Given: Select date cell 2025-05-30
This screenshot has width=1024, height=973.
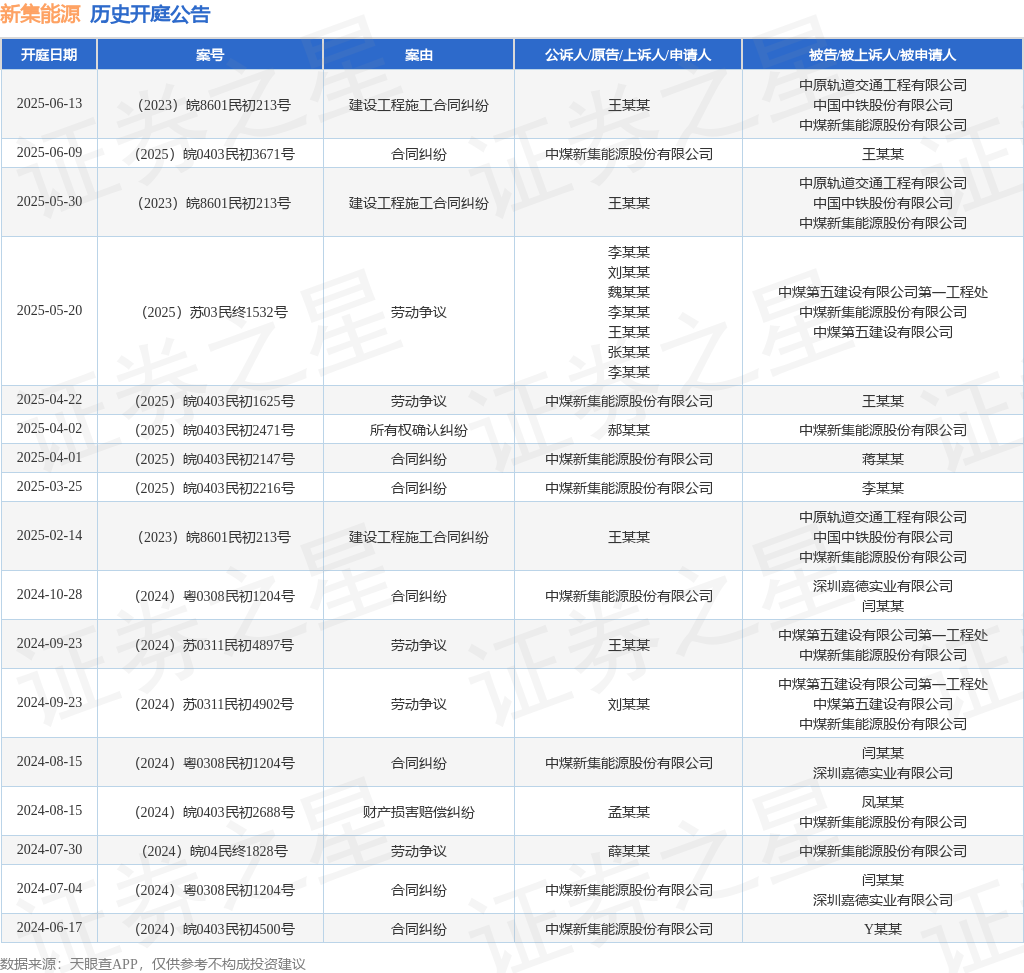Looking at the screenshot, I should point(50,201).
